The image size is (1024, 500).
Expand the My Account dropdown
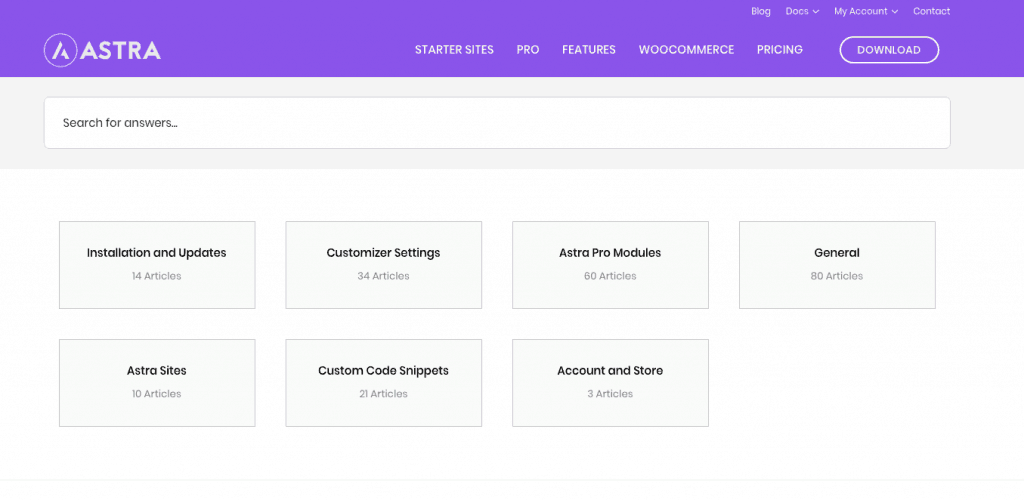[x=866, y=11]
